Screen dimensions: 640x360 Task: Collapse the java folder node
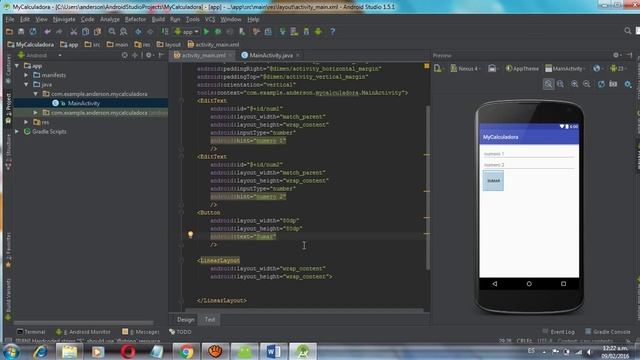tap(26, 84)
